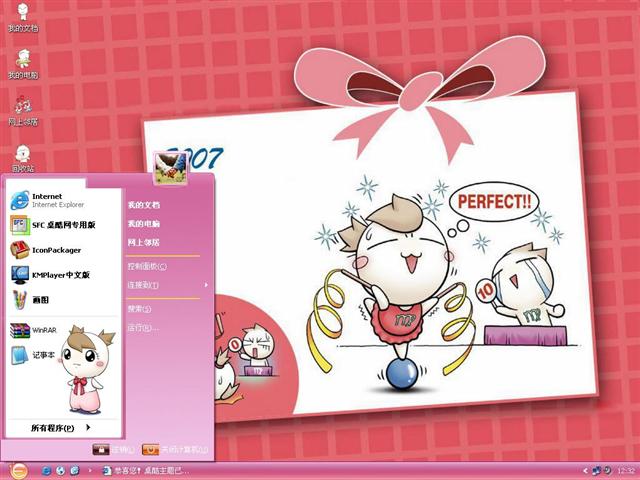Click the network monitors tray icon
The image size is (640, 480).
pos(597,471)
